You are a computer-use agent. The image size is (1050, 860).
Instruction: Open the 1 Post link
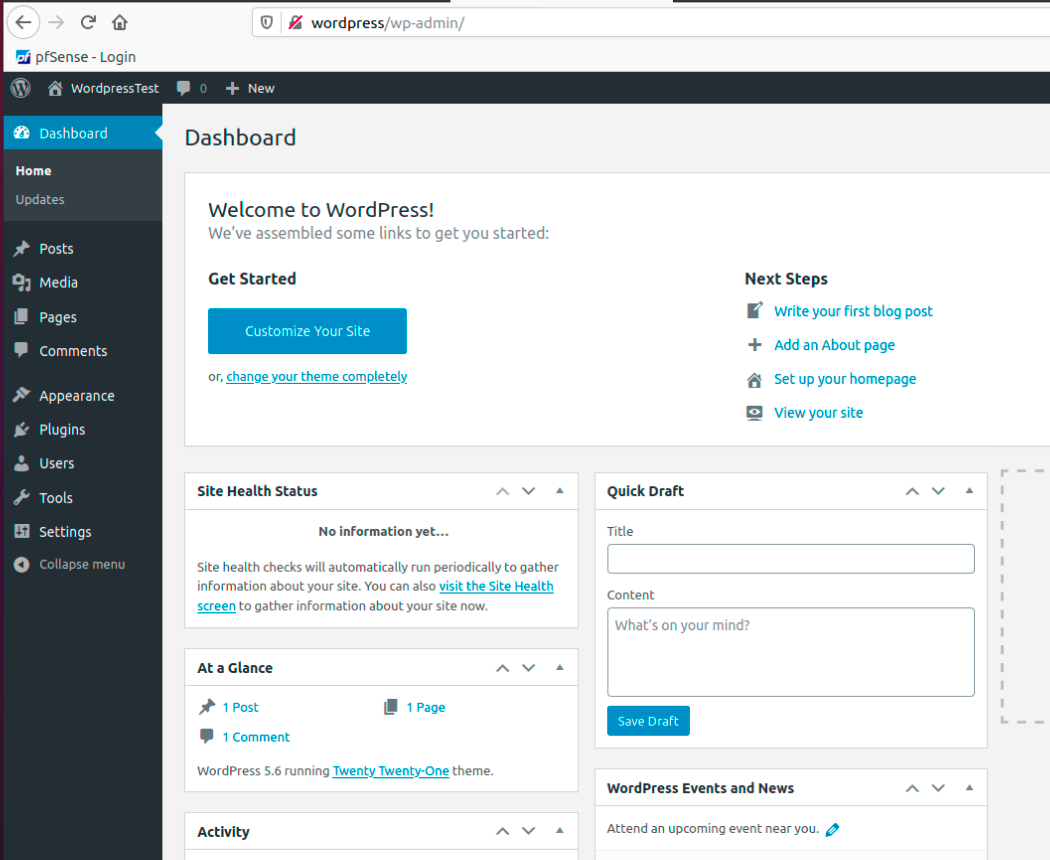point(240,707)
